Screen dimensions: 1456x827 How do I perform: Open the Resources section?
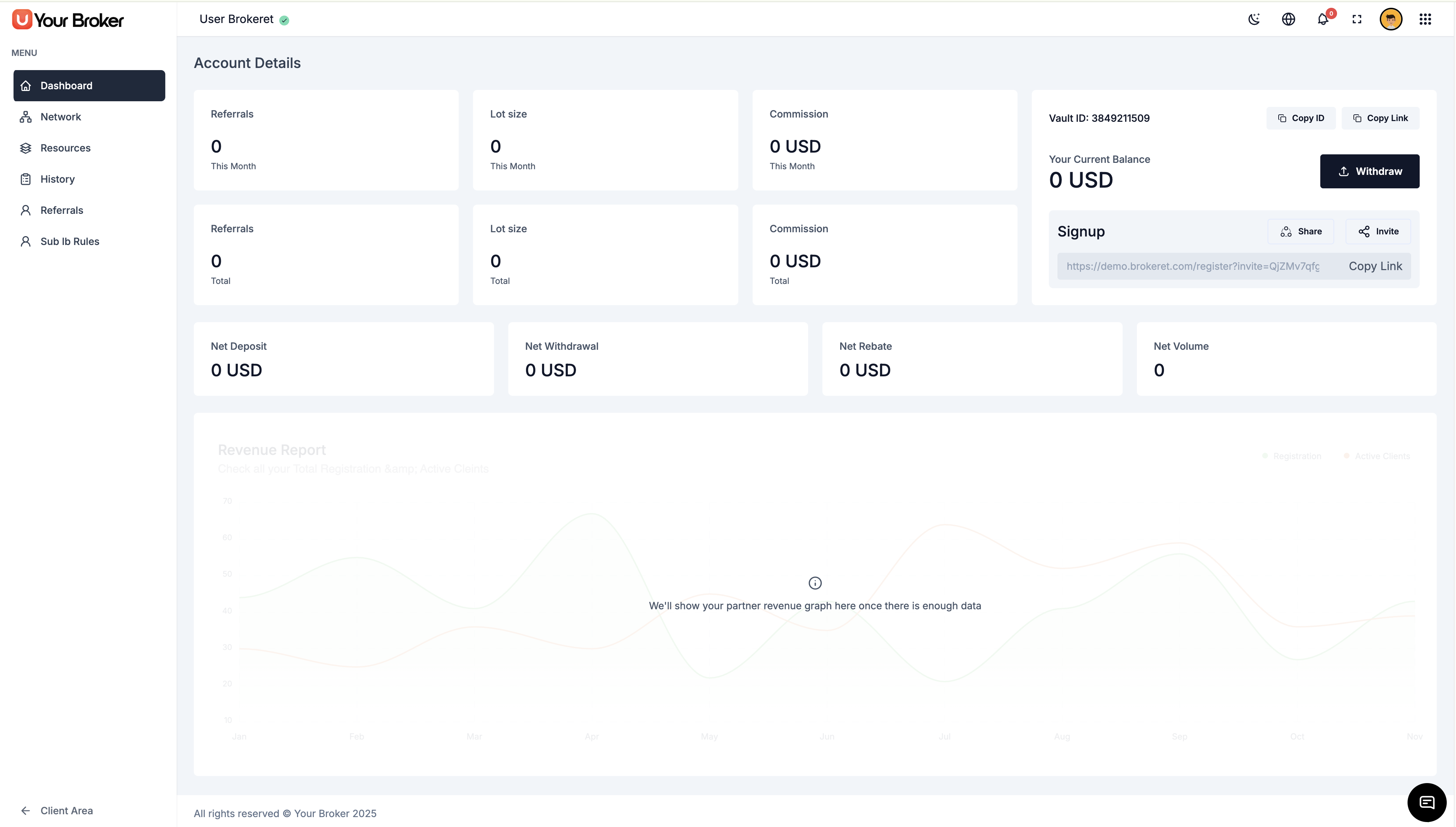point(66,148)
